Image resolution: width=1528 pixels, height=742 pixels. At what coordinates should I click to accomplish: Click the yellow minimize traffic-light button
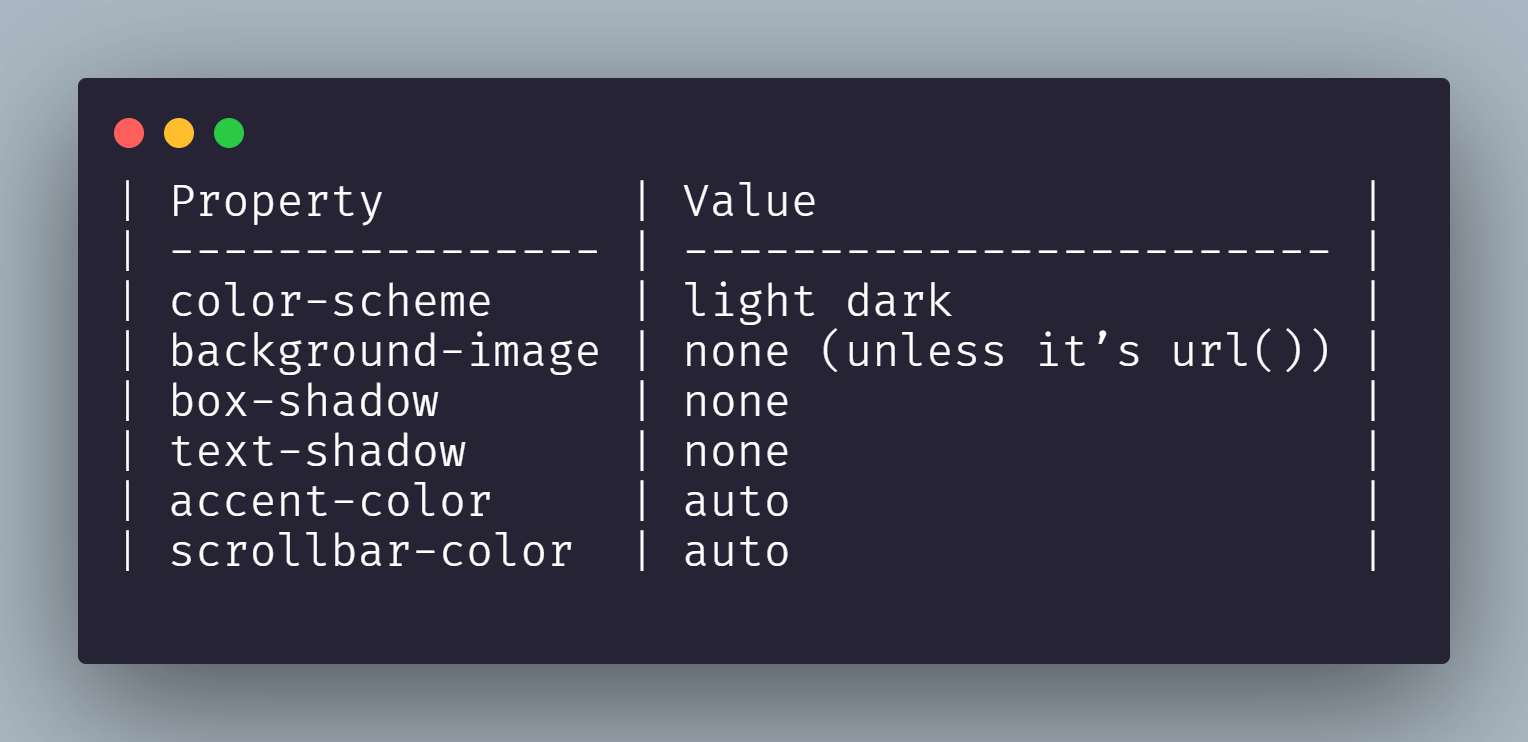coord(178,132)
